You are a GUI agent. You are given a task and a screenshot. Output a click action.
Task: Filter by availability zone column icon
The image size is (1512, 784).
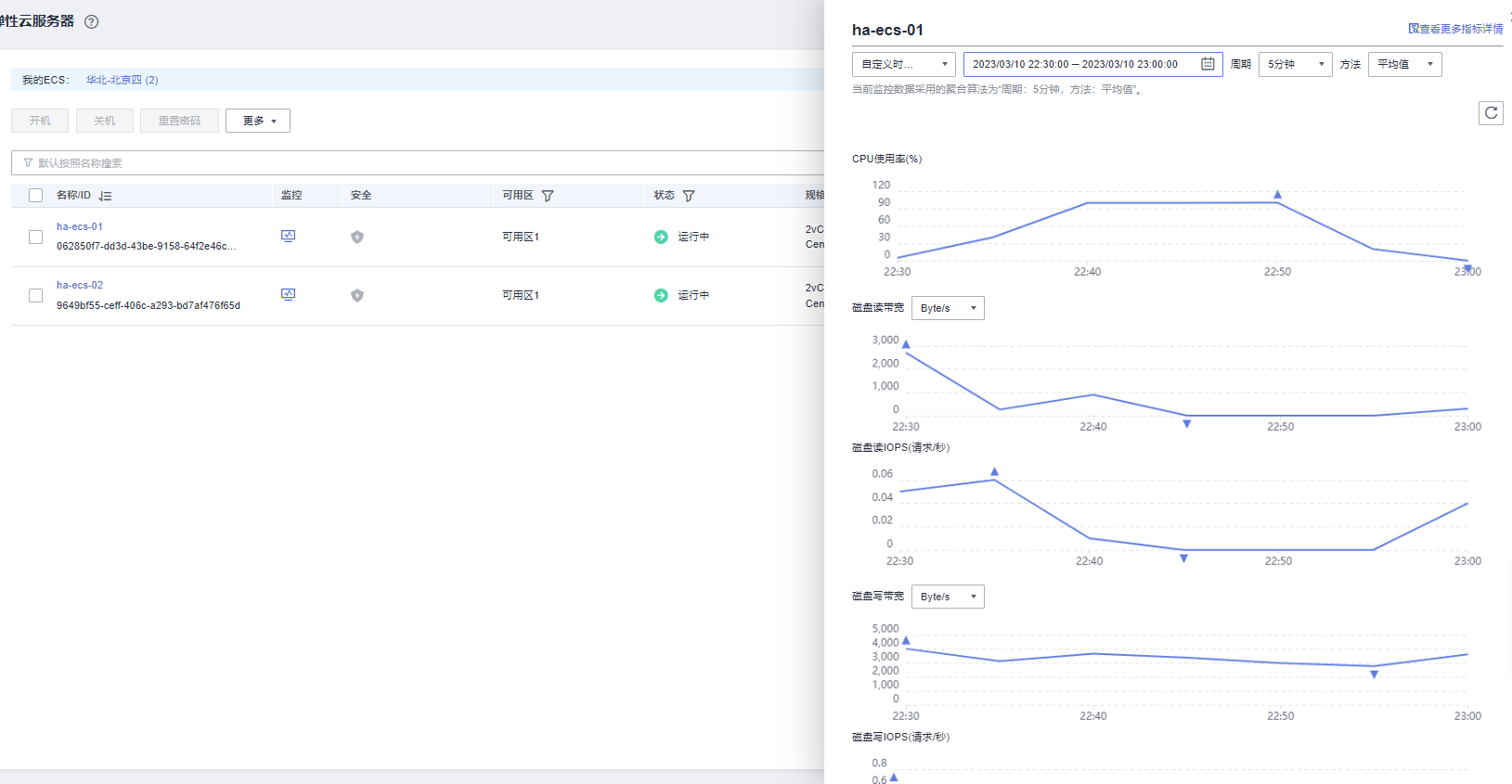click(x=548, y=196)
